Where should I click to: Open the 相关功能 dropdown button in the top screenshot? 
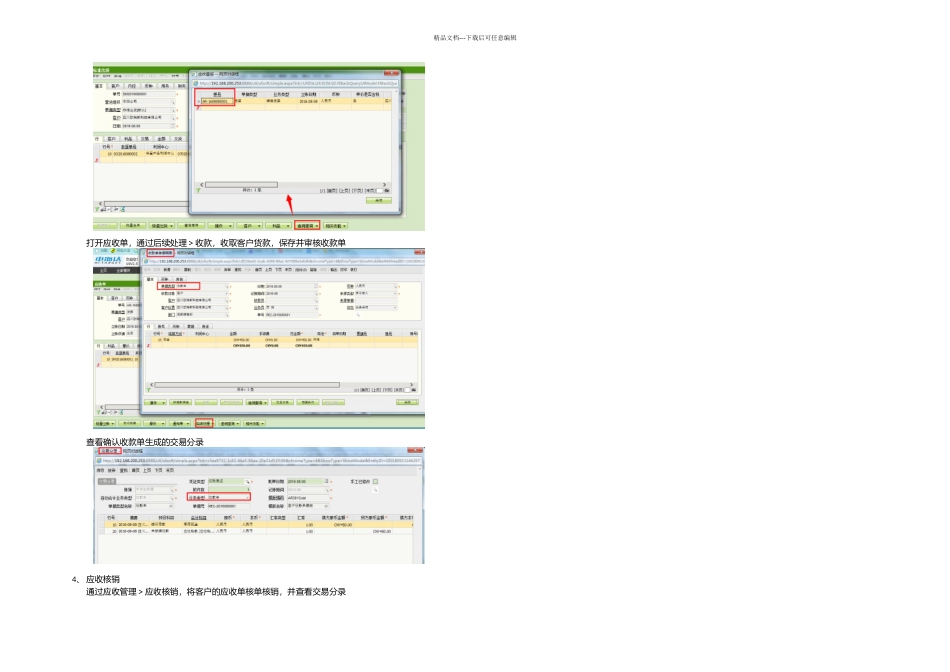(x=335, y=225)
